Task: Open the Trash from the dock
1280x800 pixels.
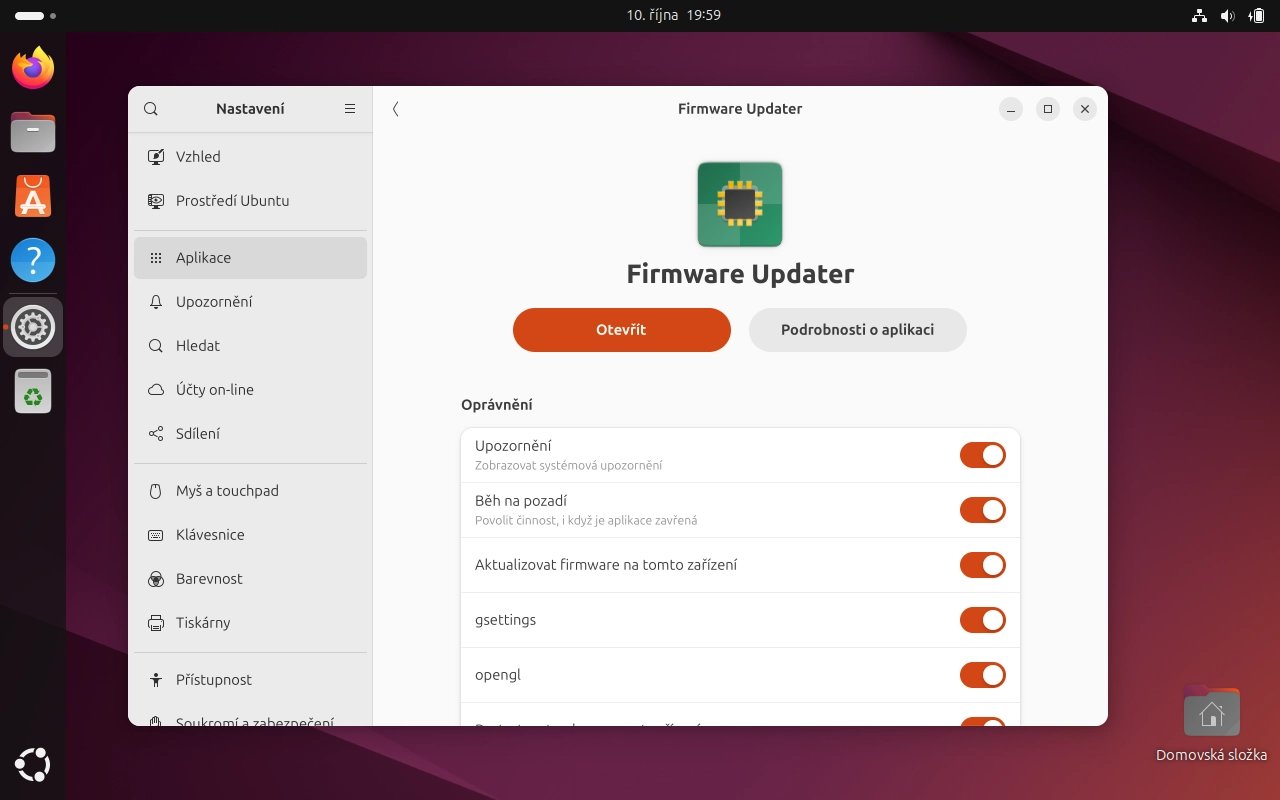Action: 33,391
